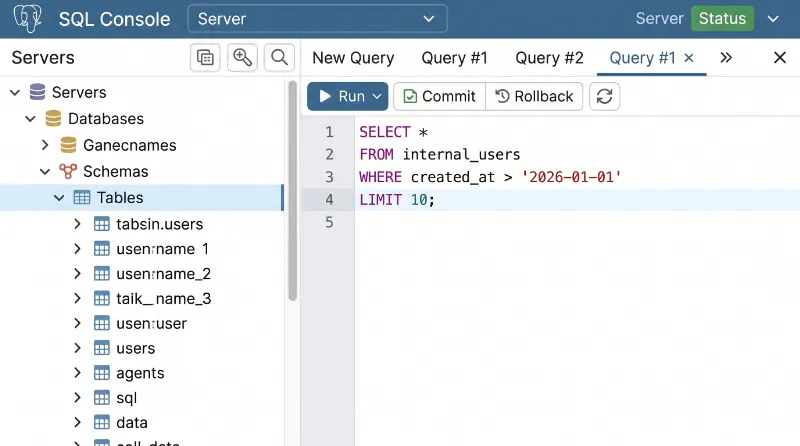The height and width of the screenshot is (446, 800).
Task: Click the 'SELECT *' line in editor
Action: (393, 132)
